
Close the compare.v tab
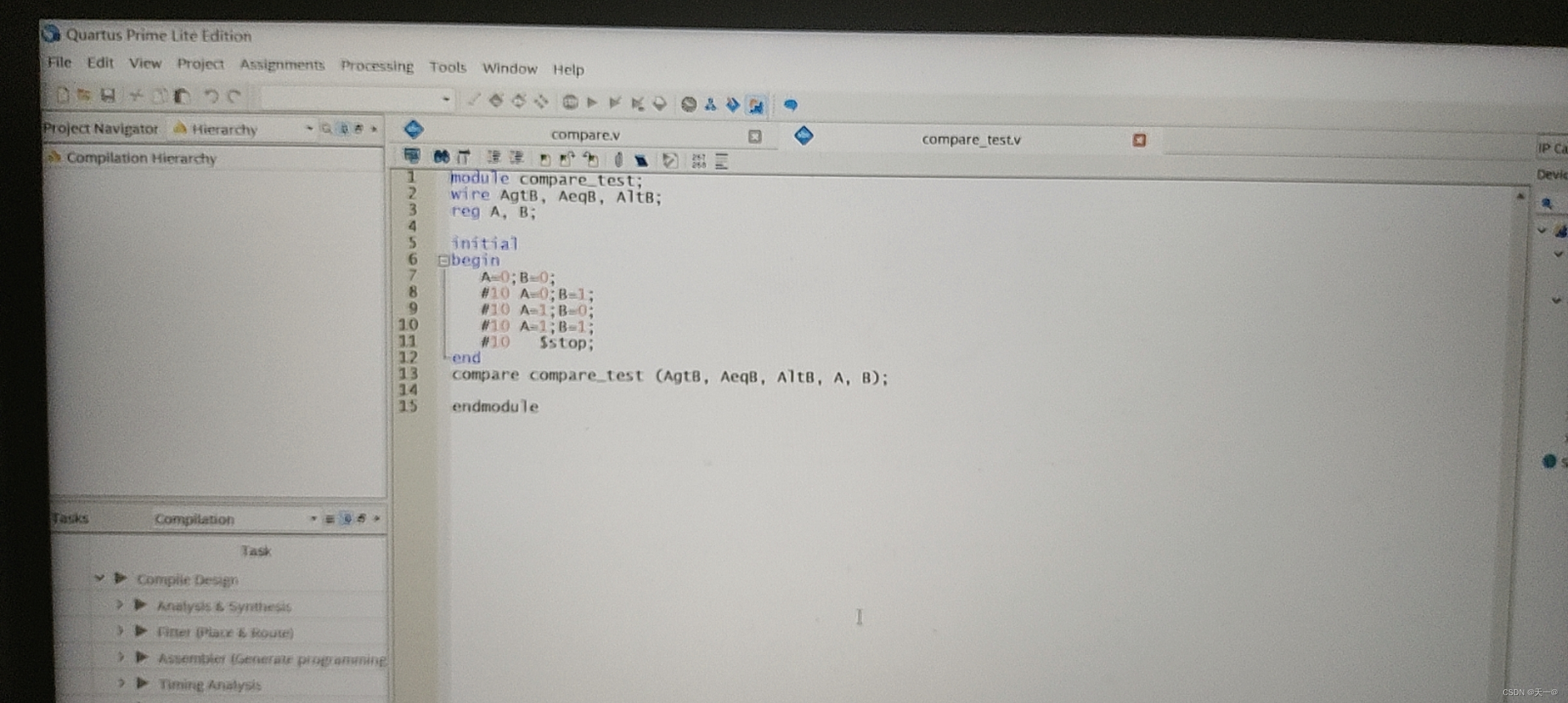point(755,137)
